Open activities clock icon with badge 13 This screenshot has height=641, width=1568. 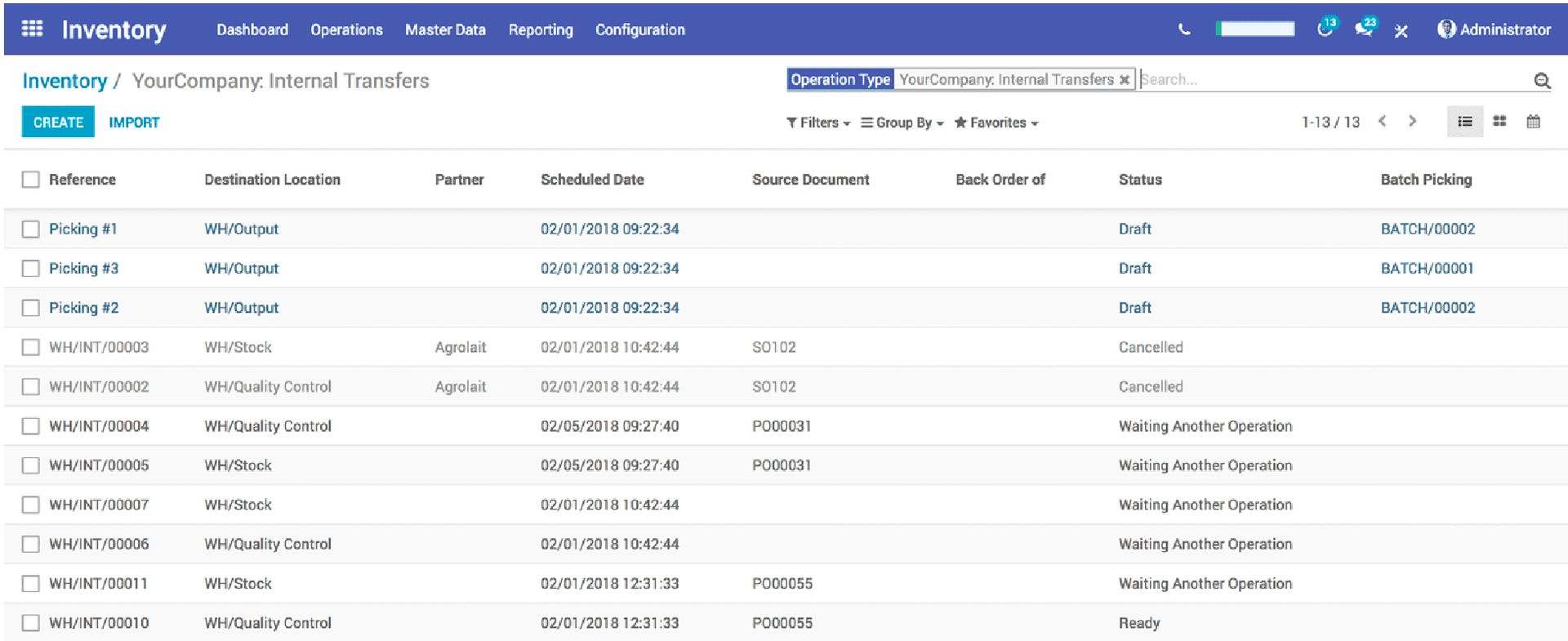click(x=1325, y=29)
